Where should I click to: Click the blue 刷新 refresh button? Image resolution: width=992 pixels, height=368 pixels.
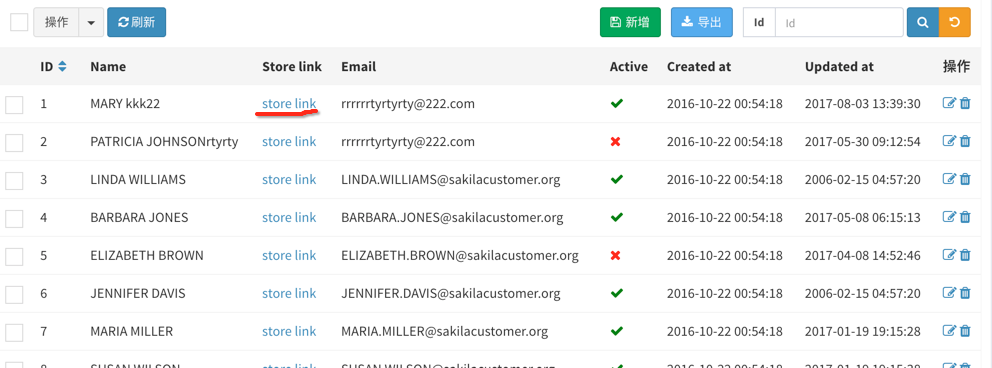coord(137,22)
